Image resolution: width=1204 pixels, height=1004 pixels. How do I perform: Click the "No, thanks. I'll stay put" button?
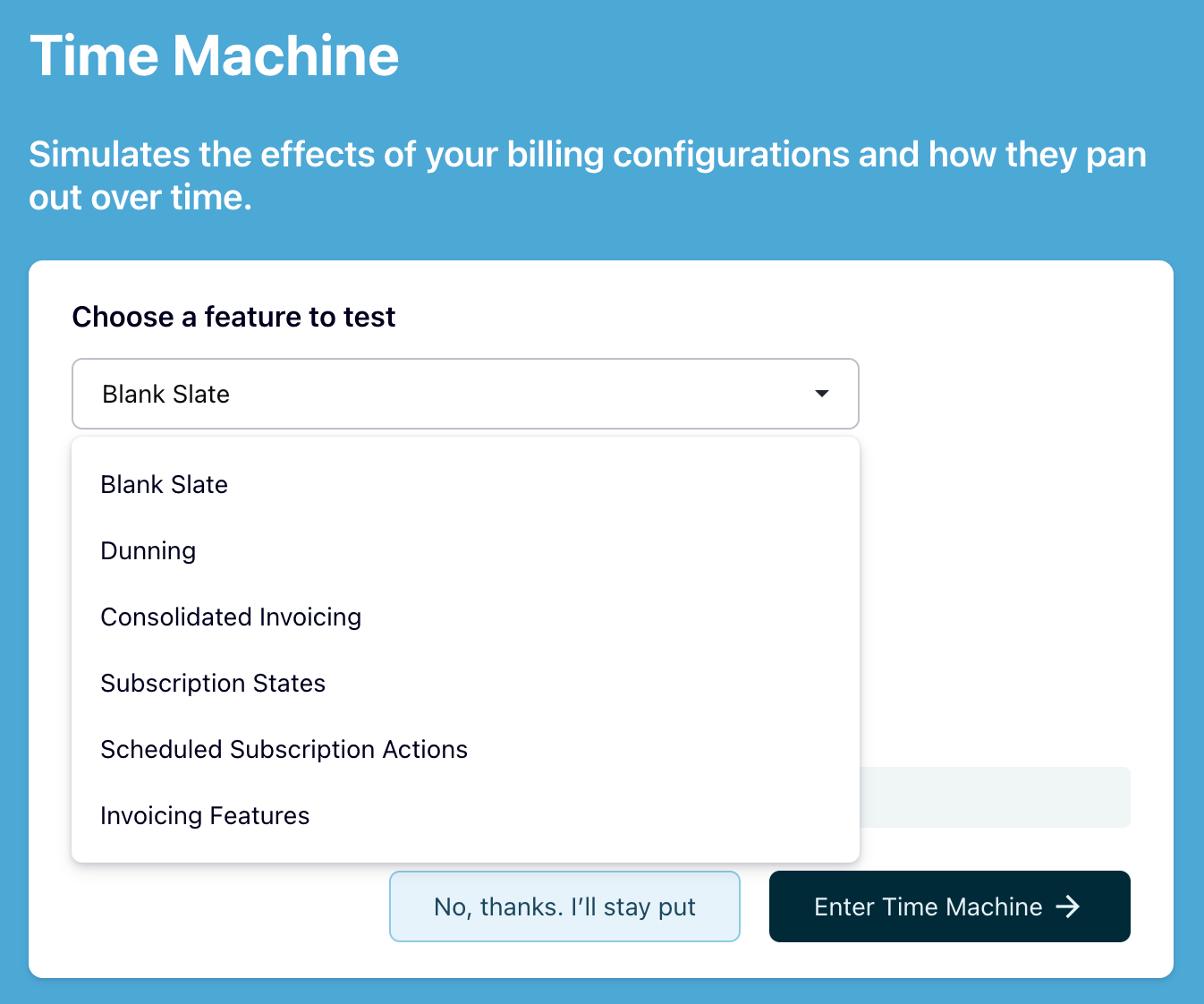point(564,906)
